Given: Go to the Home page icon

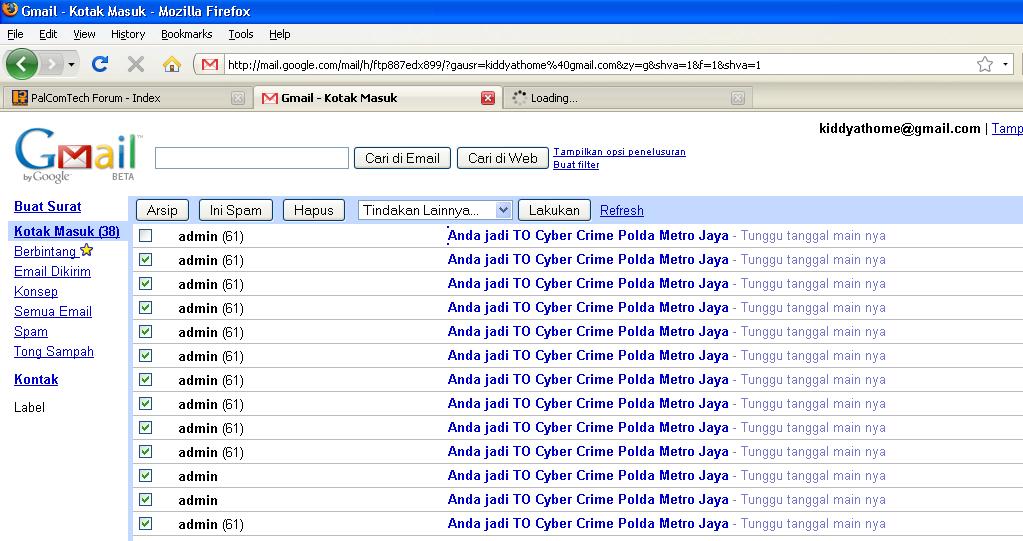Looking at the screenshot, I should click(x=172, y=64).
